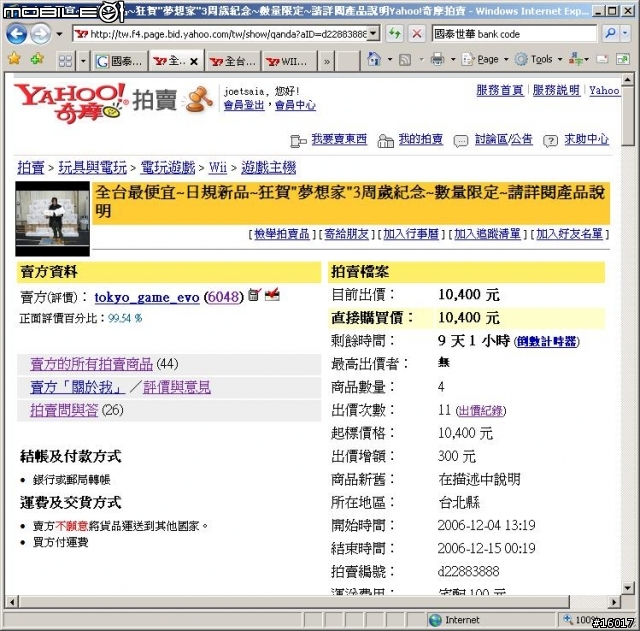This screenshot has width=640, height=631.
Task: Close the active Yahoo tab
Action: coord(194,62)
